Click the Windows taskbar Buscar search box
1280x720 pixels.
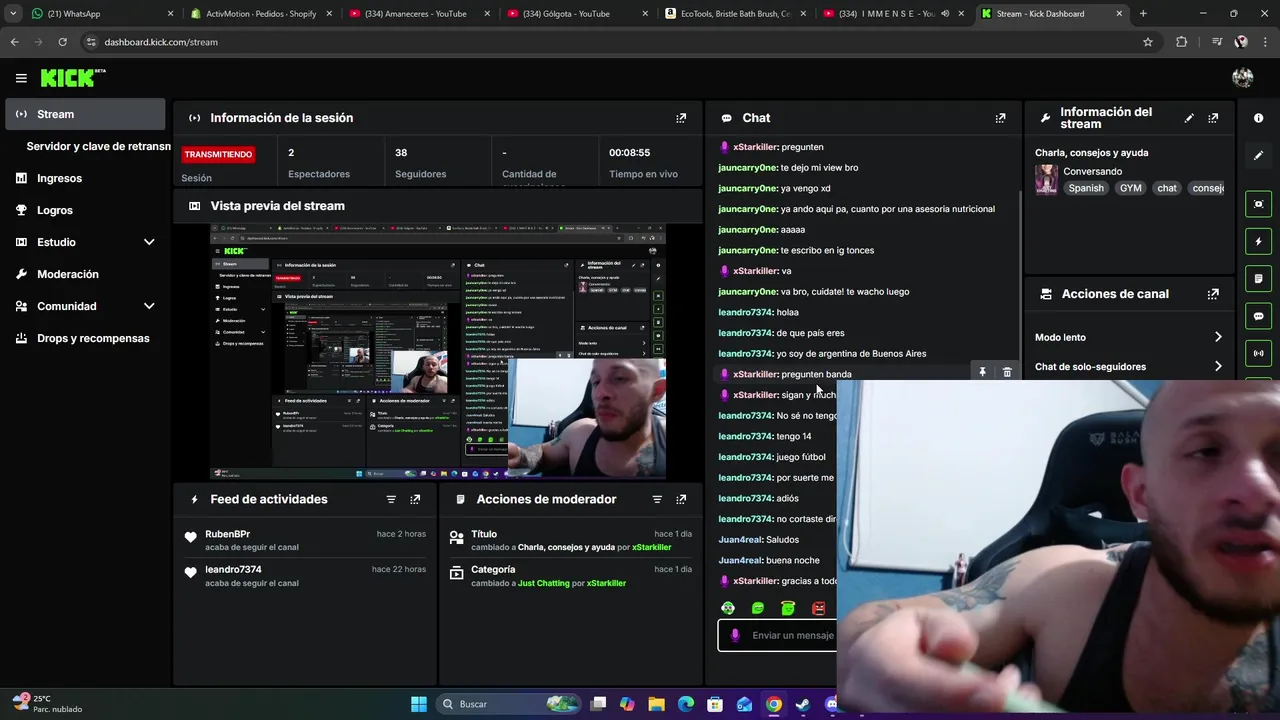(510, 704)
